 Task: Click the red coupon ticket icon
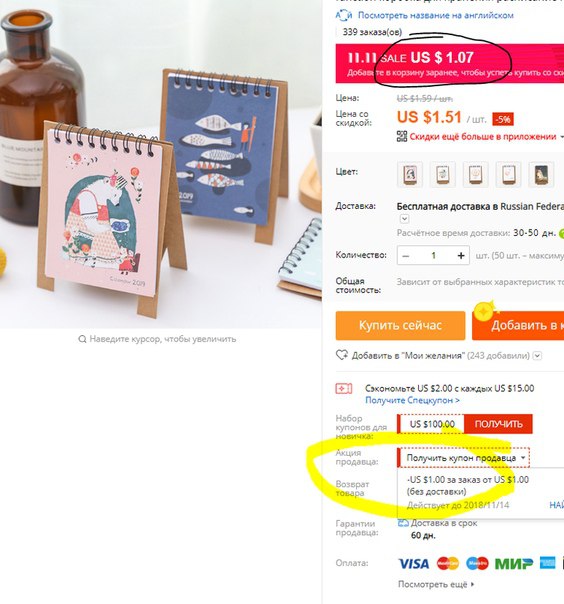click(x=344, y=389)
